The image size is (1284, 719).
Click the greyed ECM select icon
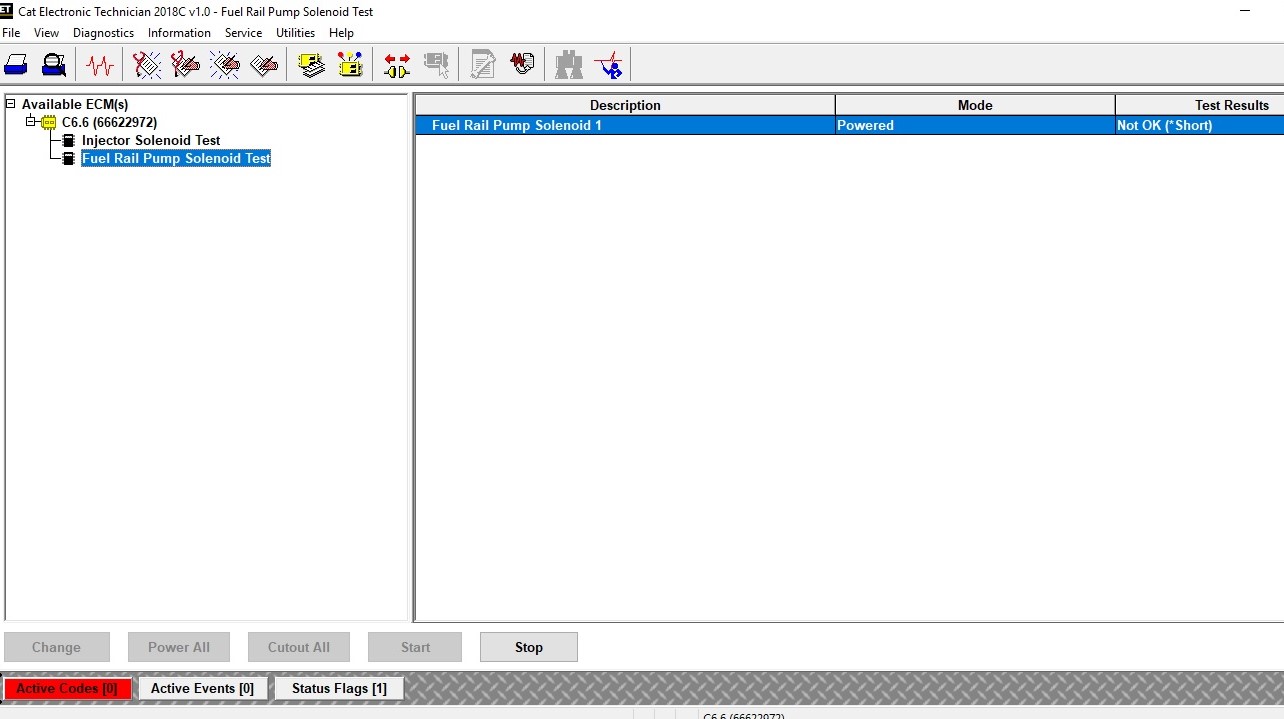pos(436,66)
